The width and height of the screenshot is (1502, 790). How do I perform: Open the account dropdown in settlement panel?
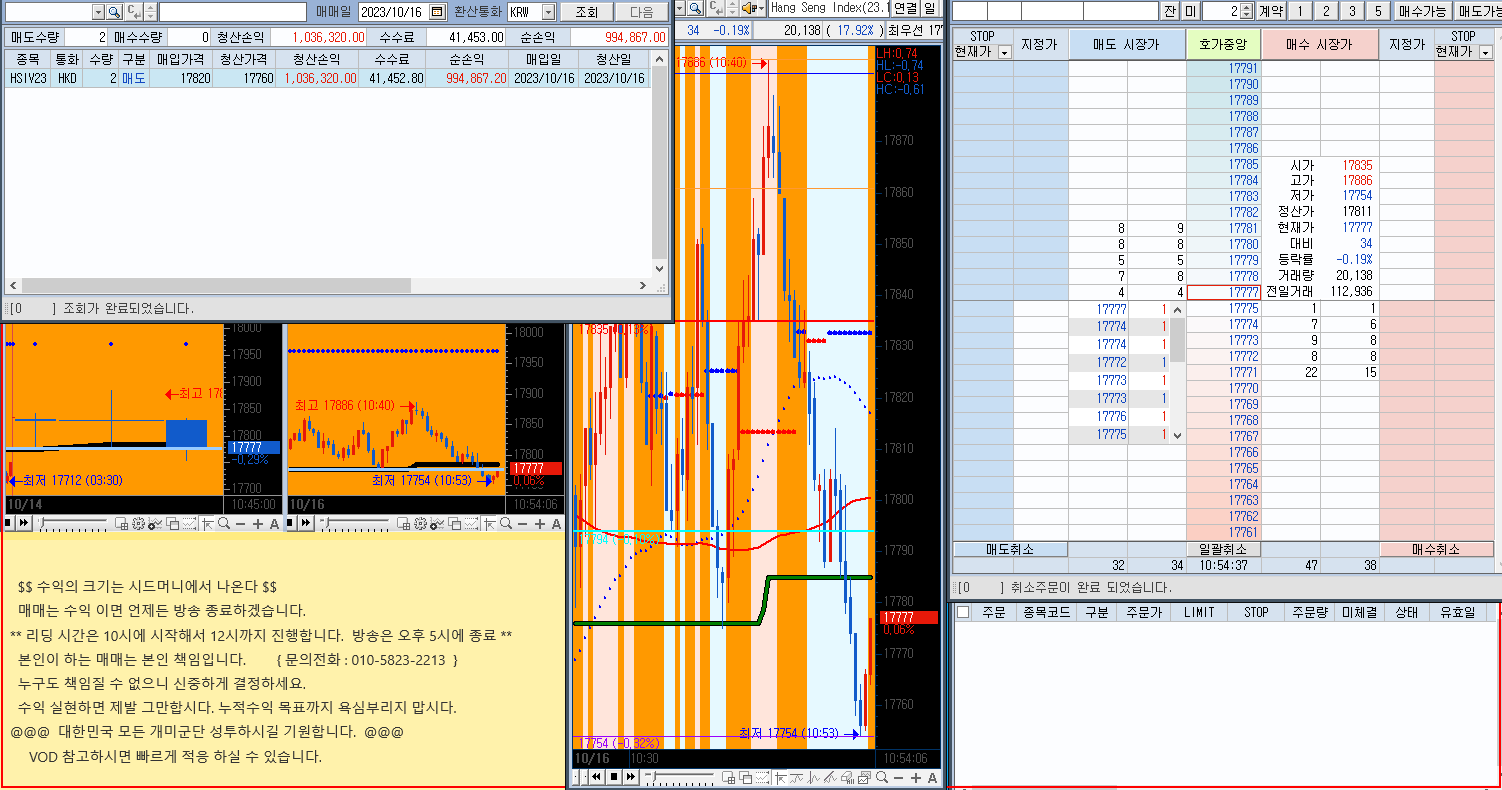[98, 12]
